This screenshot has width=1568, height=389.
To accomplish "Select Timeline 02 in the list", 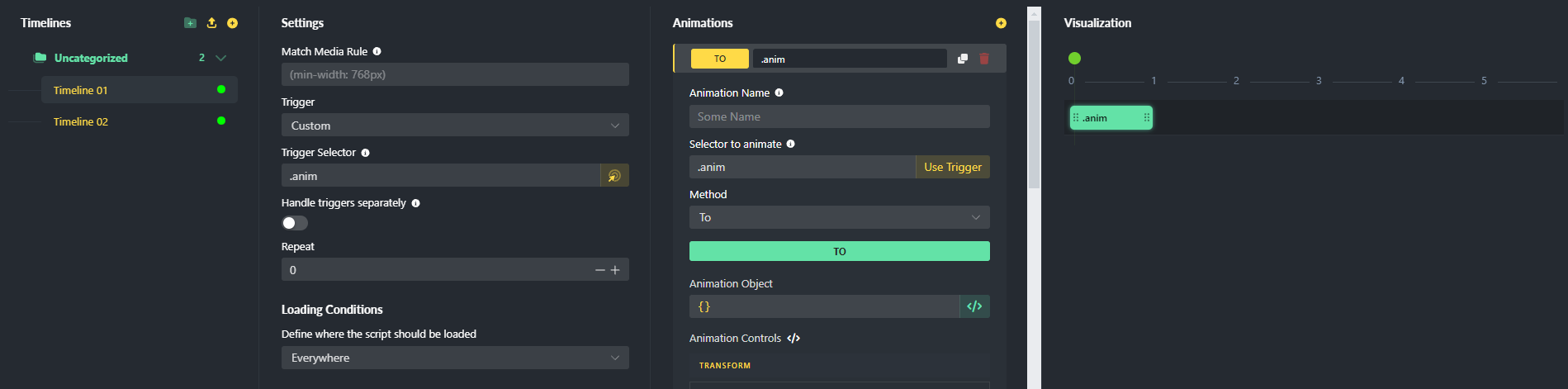I will pos(81,121).
